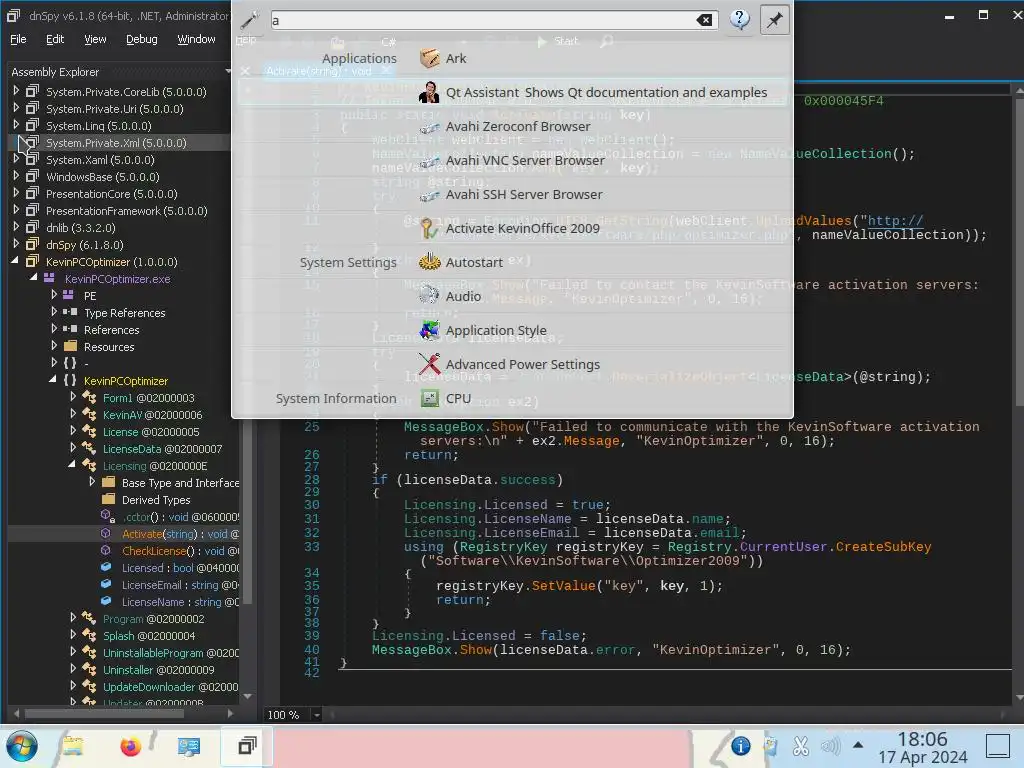Click the dnSpy search magnifier icon
This screenshot has height=768, width=1024.
click(607, 41)
